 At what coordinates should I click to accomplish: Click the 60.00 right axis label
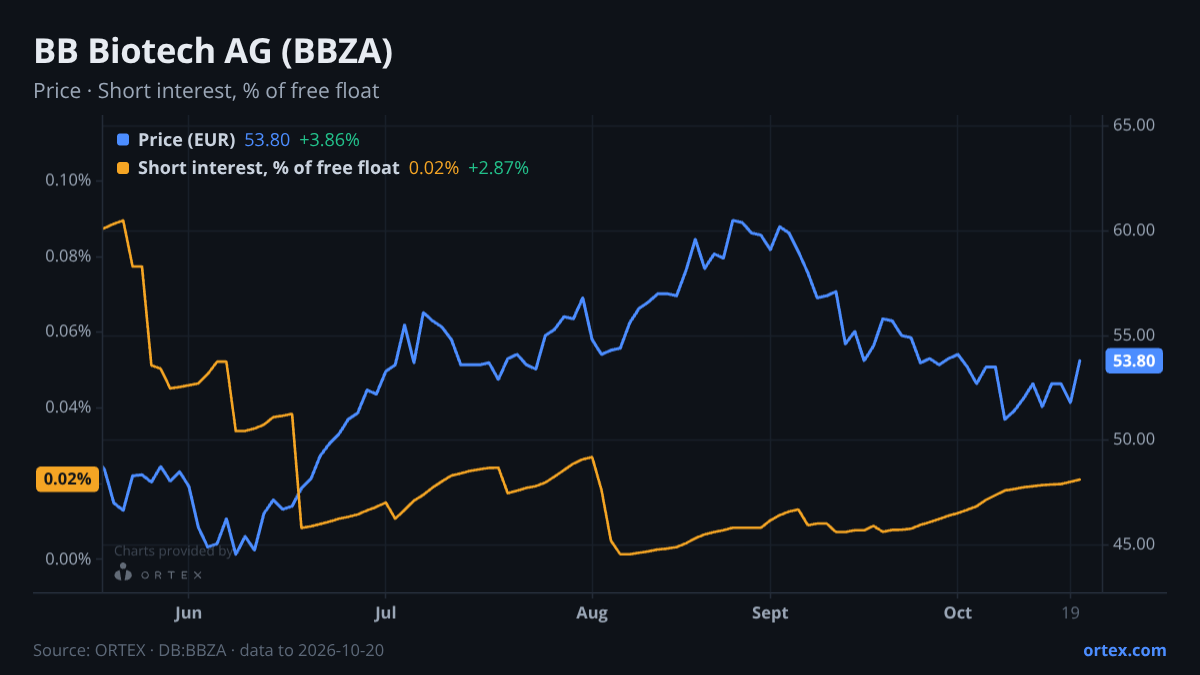coord(1134,230)
